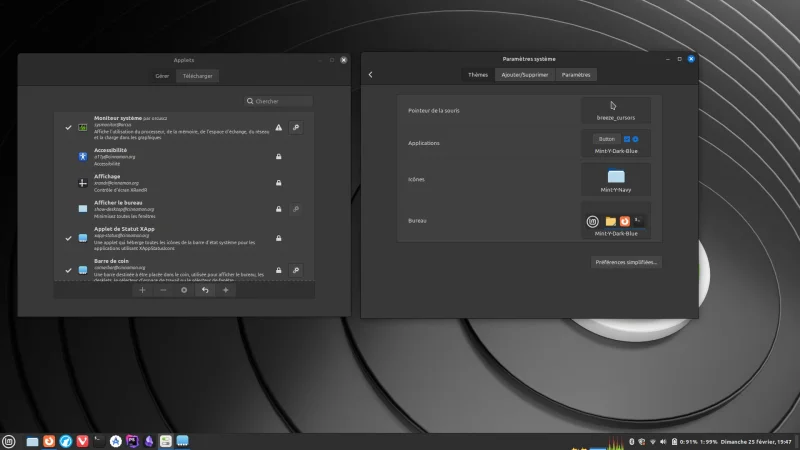
Task: Open the terminal from the taskbar
Action: [x=99, y=441]
